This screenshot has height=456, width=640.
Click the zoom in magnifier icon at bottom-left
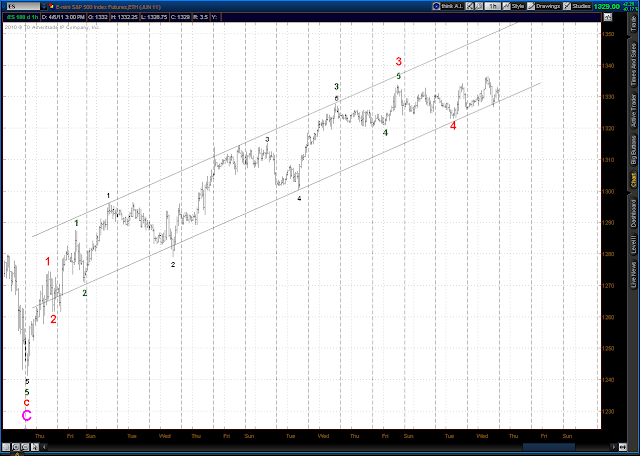(x=16, y=447)
